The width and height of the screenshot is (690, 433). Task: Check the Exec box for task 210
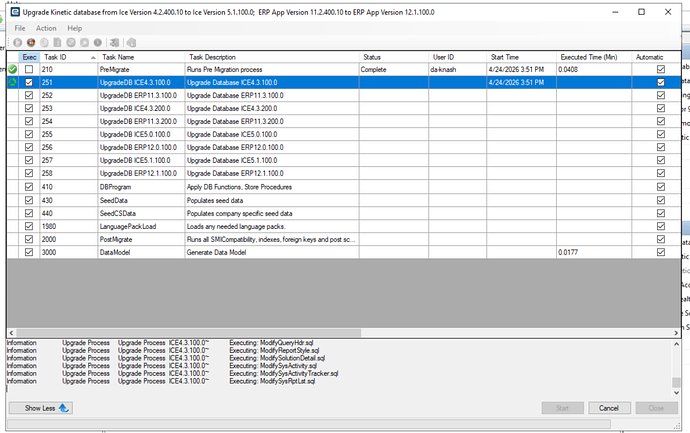[29, 69]
